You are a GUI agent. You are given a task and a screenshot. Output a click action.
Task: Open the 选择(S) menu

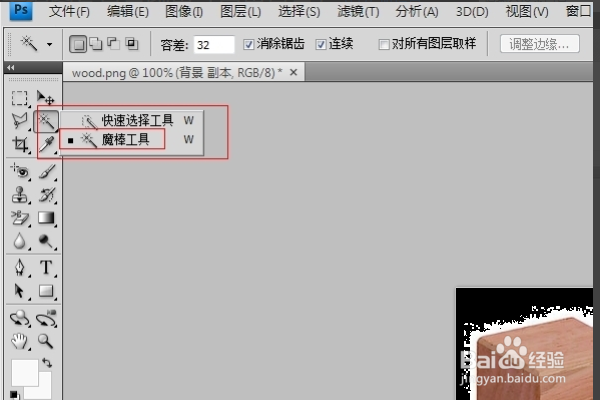(x=299, y=12)
